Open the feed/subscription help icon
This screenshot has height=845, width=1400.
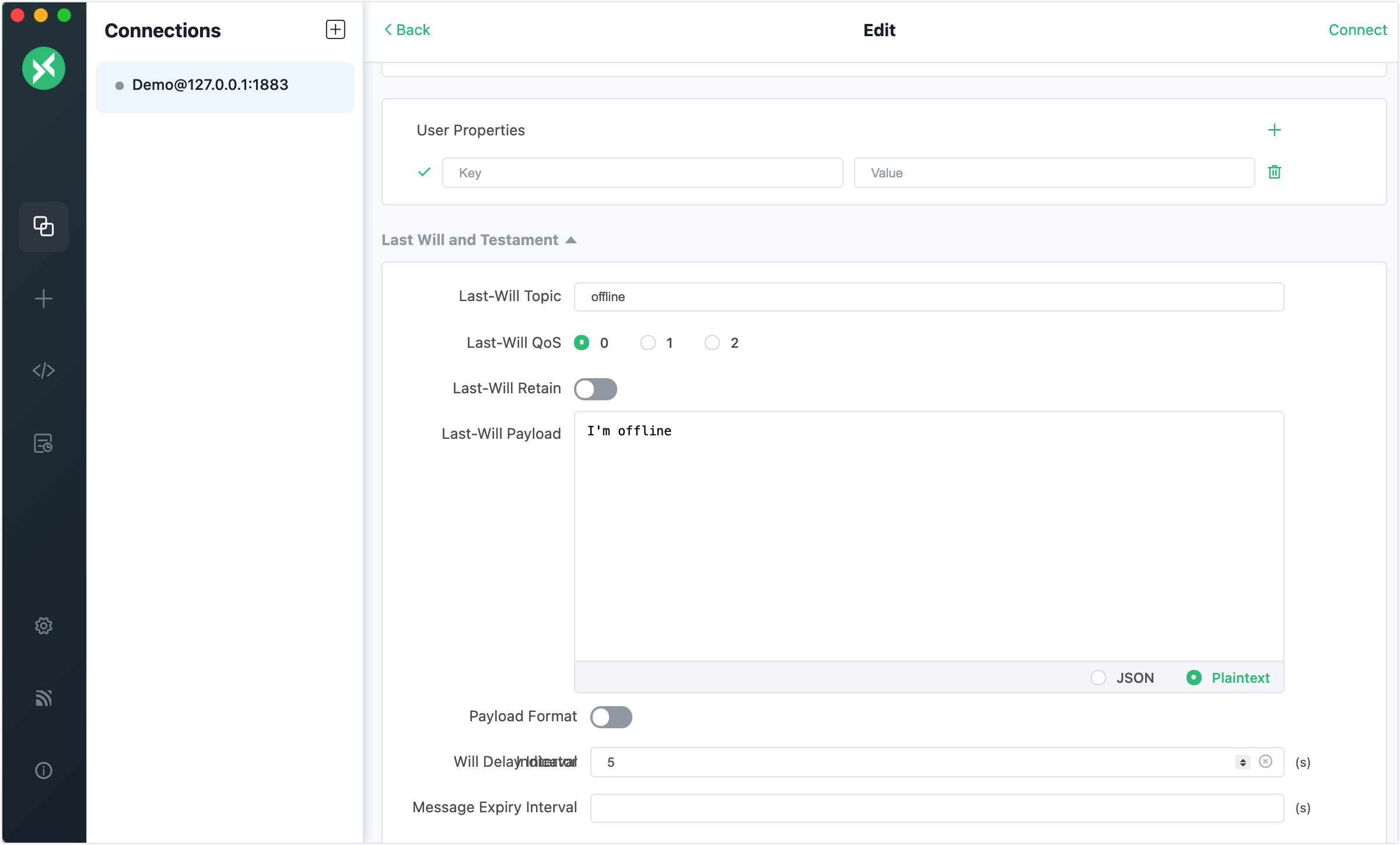point(44,698)
